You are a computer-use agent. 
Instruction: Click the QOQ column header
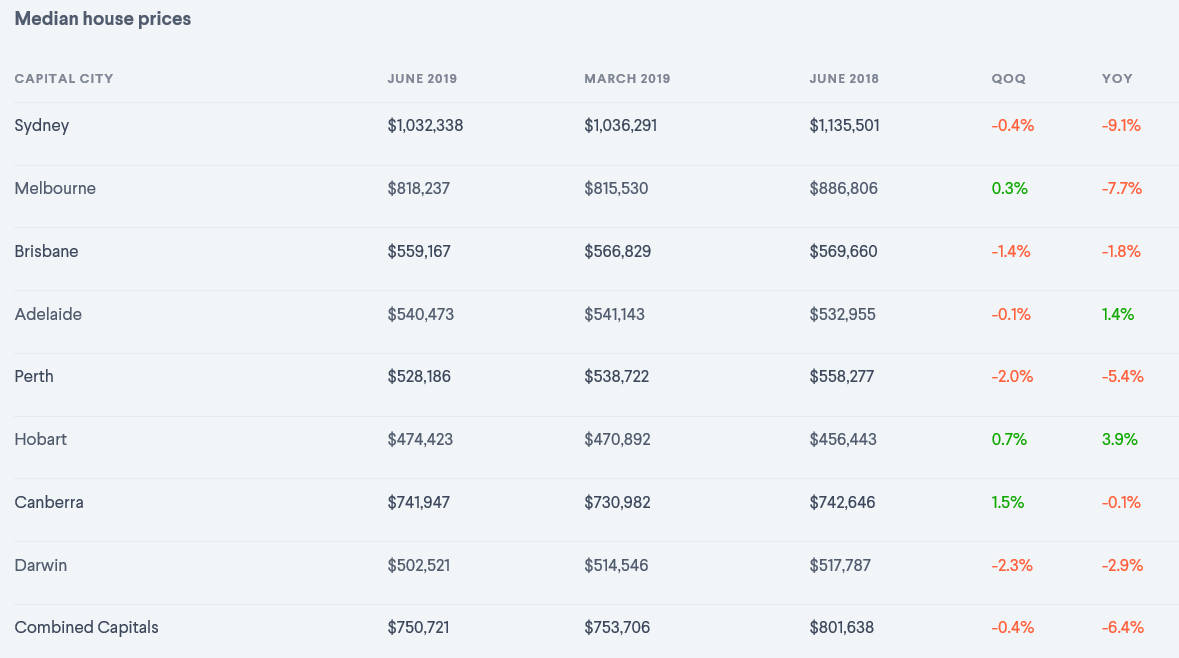[x=1008, y=79]
